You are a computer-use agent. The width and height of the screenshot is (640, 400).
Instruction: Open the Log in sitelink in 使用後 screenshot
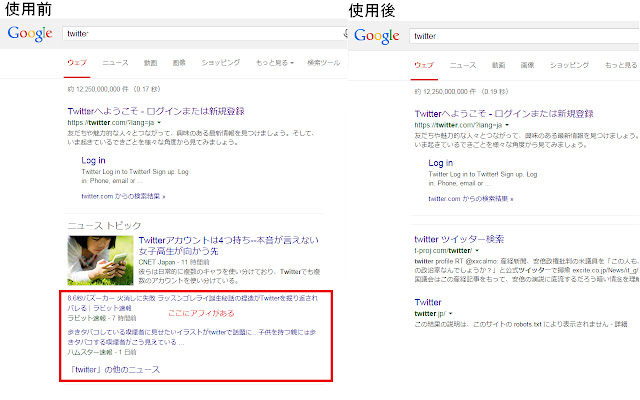441,163
